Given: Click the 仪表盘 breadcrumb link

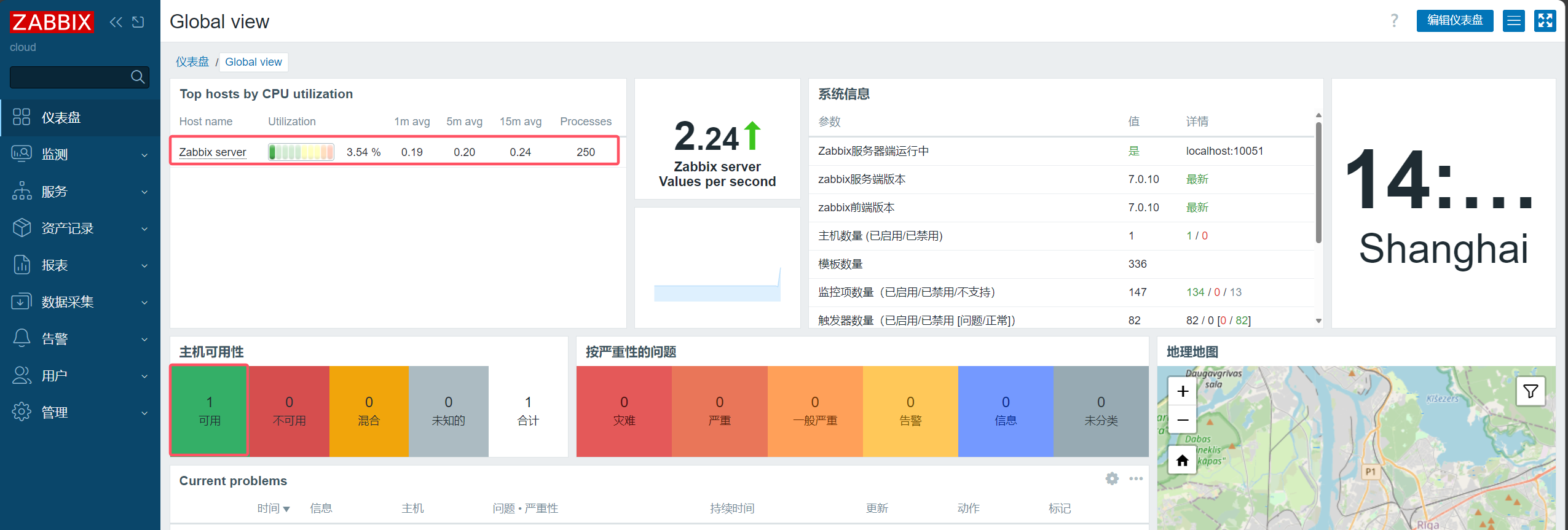Looking at the screenshot, I should point(192,62).
